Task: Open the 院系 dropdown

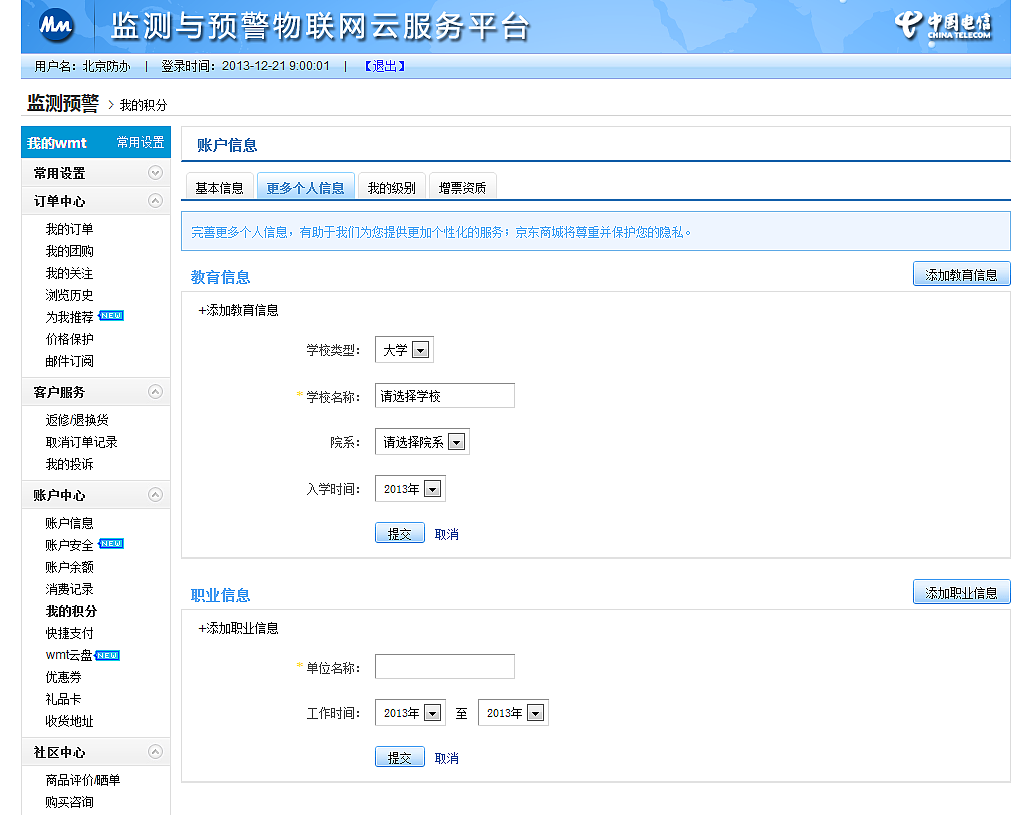Action: tap(422, 441)
